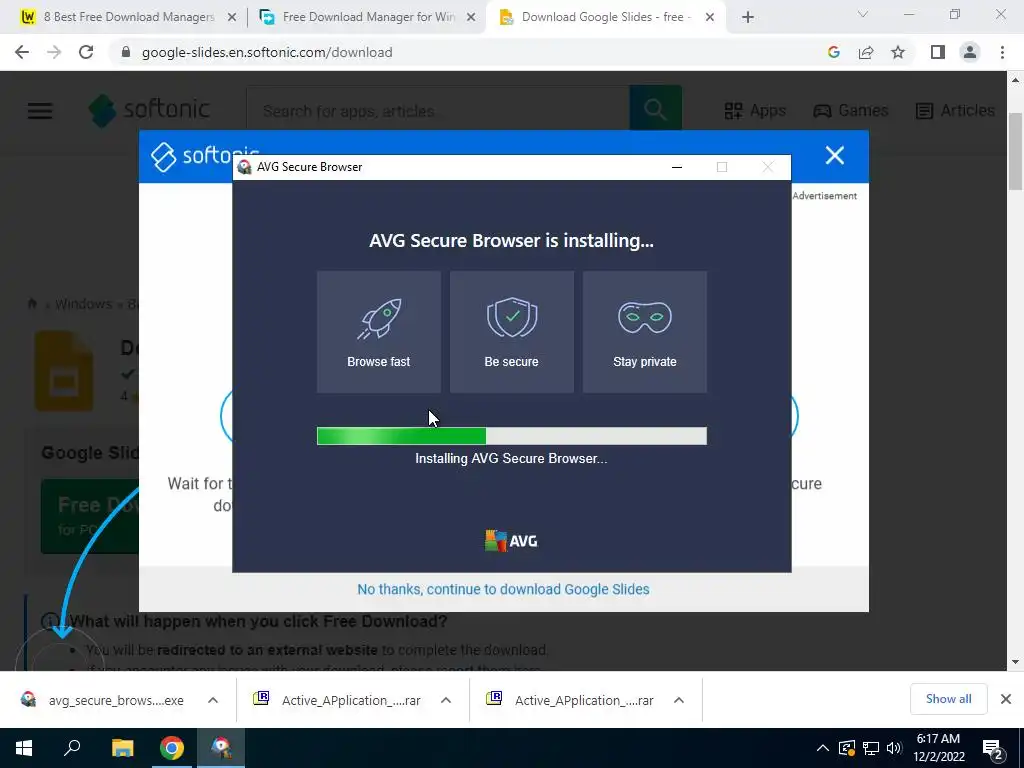The height and width of the screenshot is (768, 1024).
Task: Click the Softonic search field
Action: pyautogui.click(x=438, y=109)
